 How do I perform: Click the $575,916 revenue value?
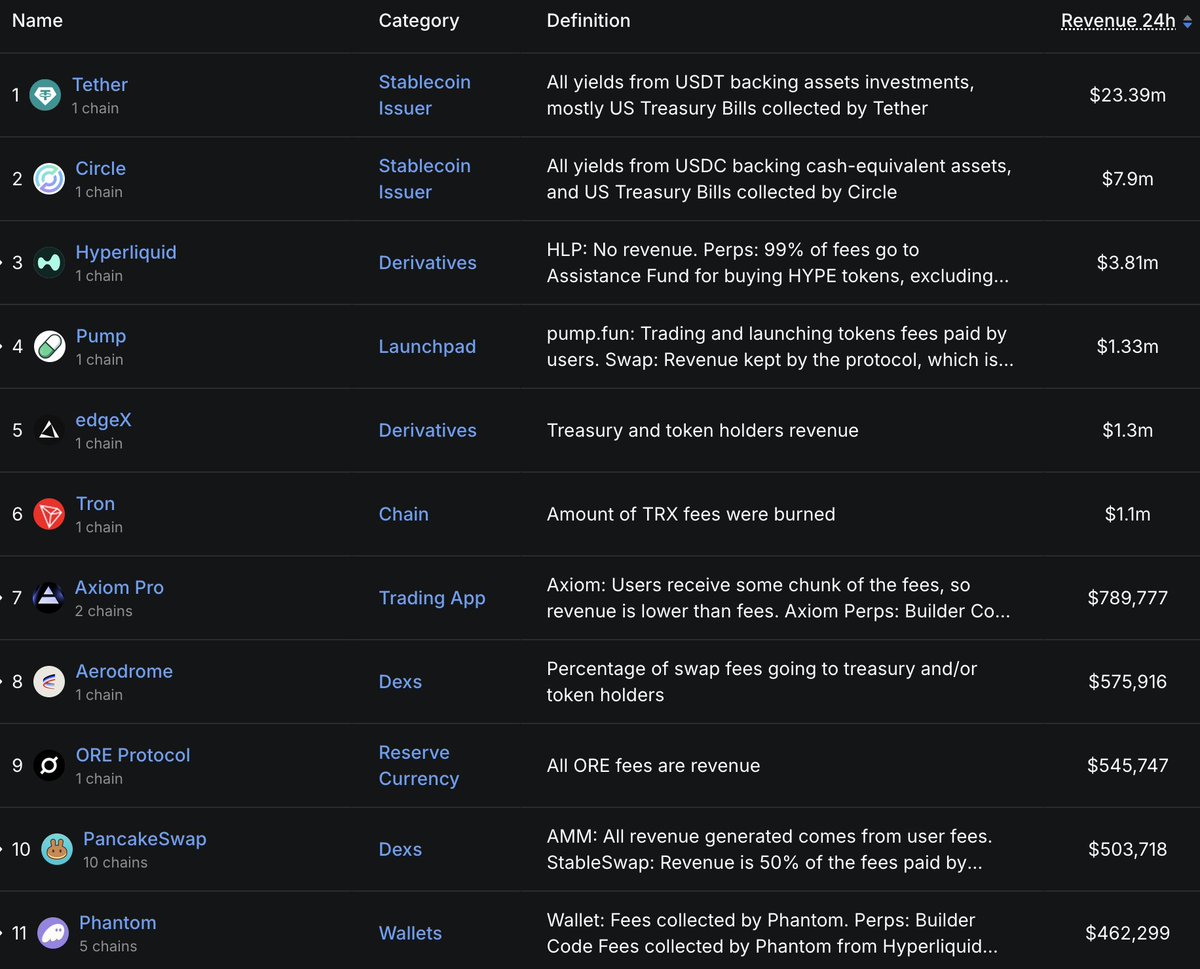pos(1128,682)
